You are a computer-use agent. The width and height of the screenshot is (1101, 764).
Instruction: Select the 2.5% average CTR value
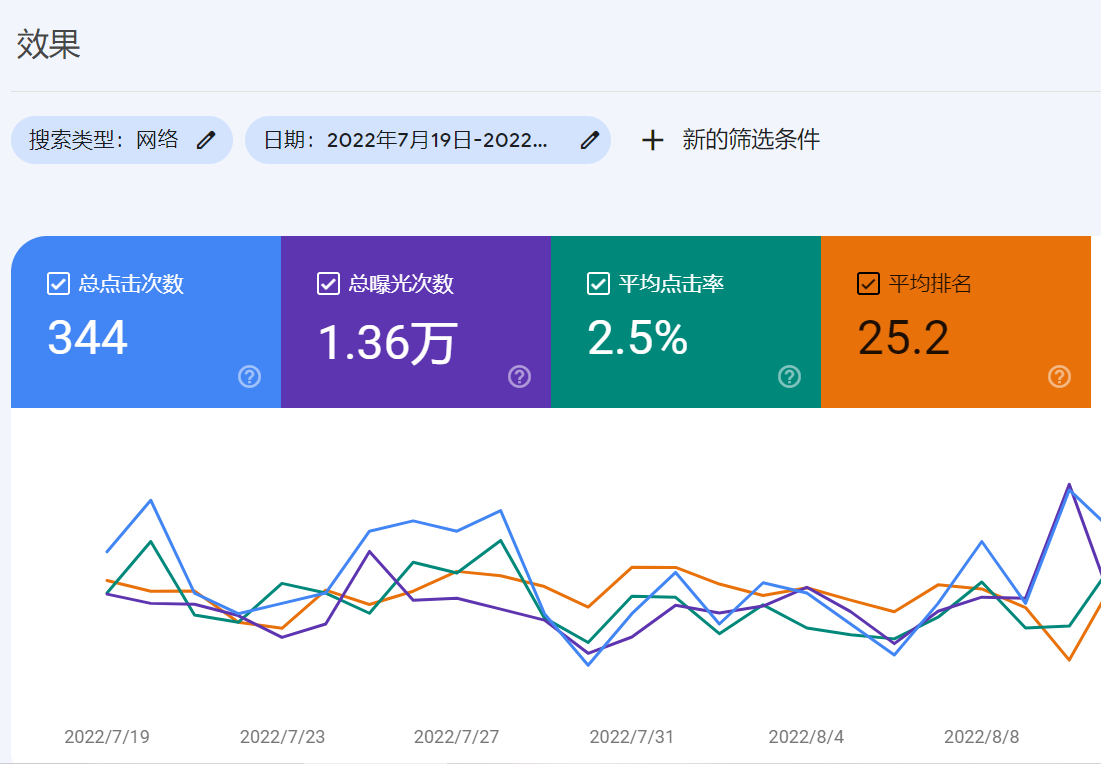tap(638, 338)
